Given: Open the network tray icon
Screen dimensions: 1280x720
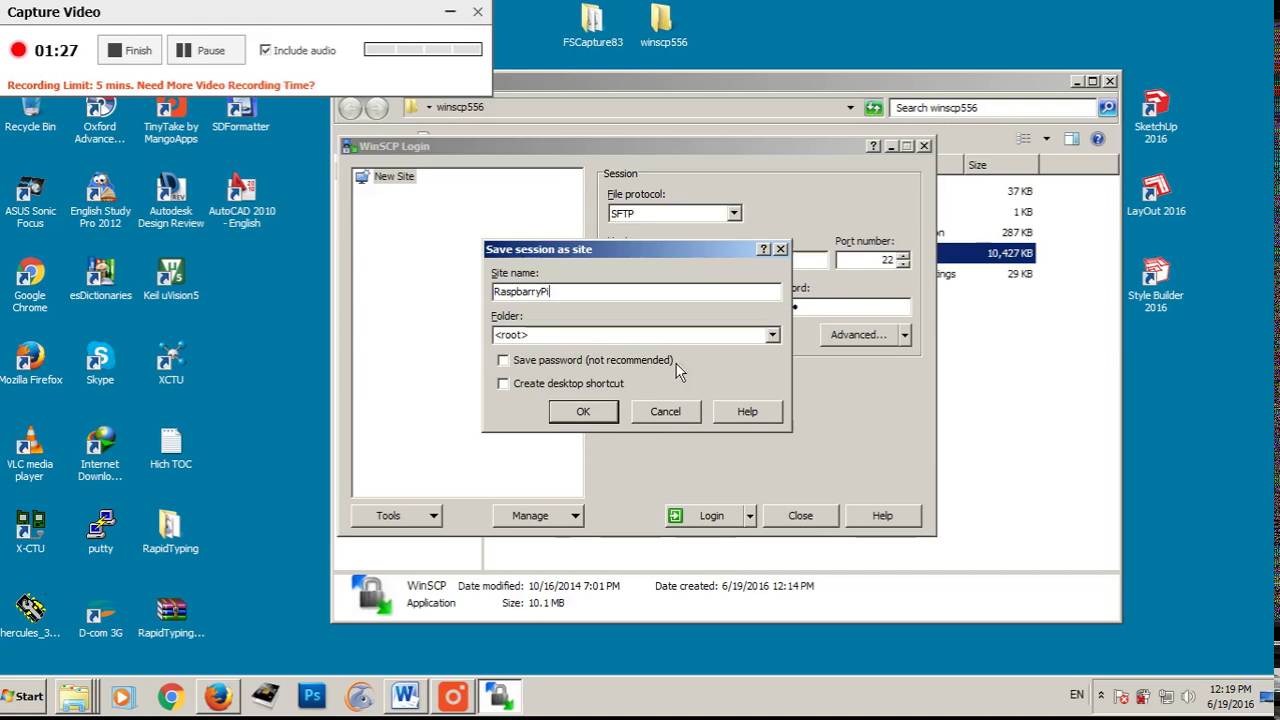Looking at the screenshot, I should click(1166, 696).
